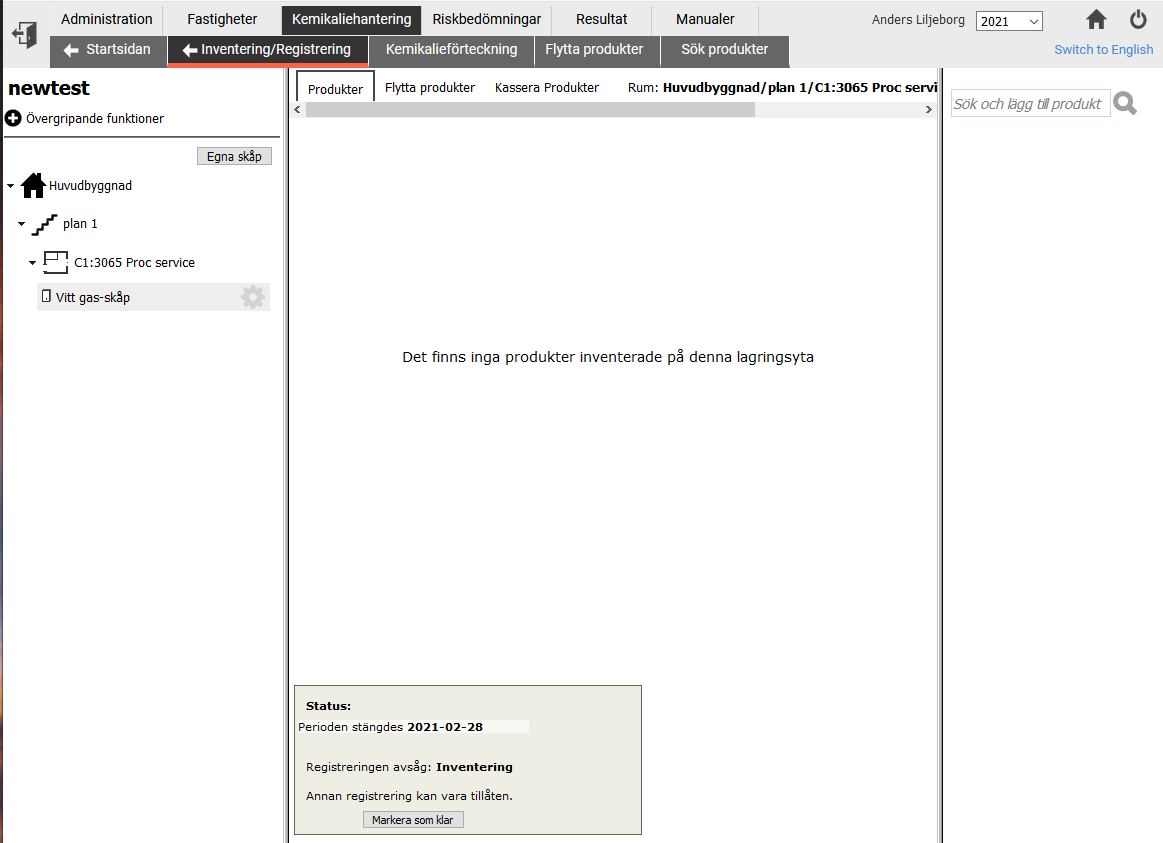Click the right arrow of horizontal scrollbar
This screenshot has width=1163, height=843.
point(928,110)
